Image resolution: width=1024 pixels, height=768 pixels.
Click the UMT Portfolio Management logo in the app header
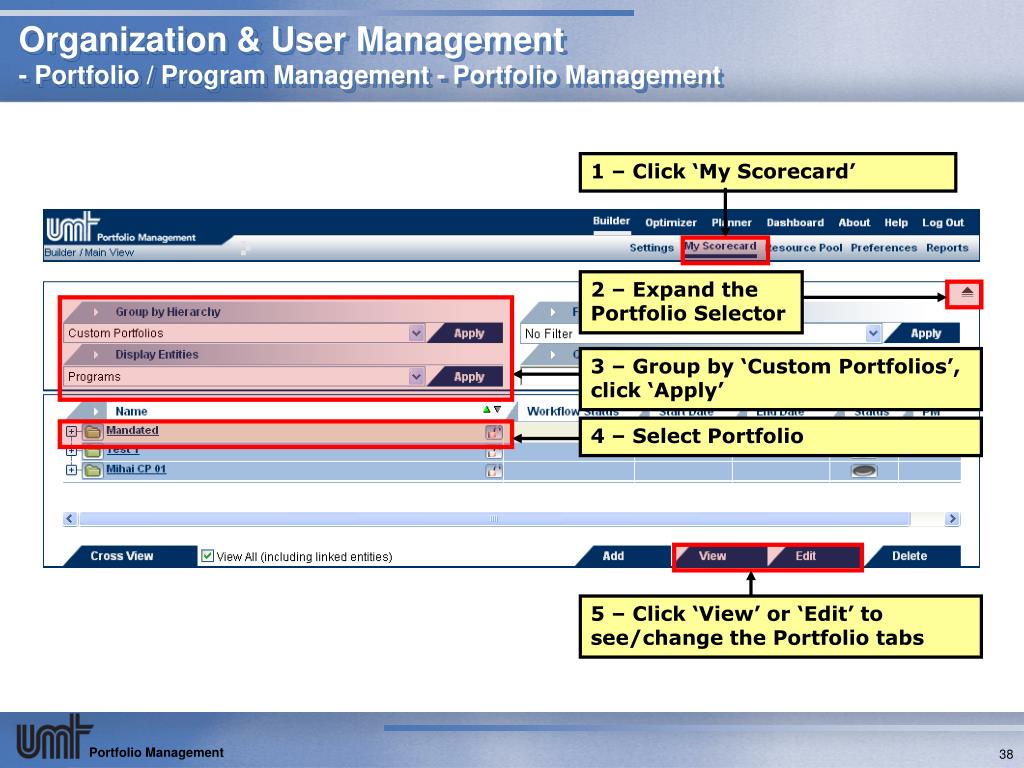click(121, 228)
